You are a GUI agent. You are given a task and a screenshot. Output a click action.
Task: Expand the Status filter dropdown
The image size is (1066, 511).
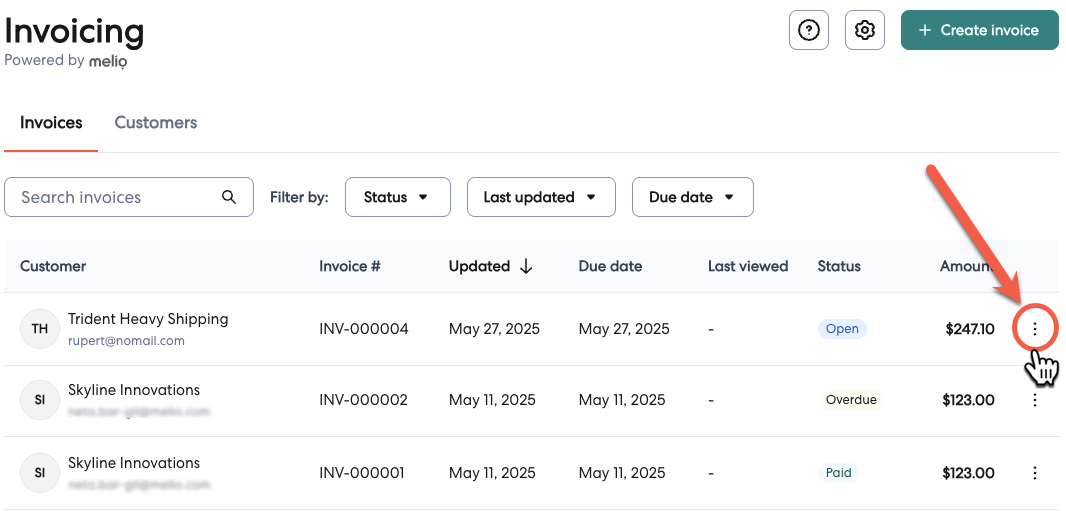[397, 197]
